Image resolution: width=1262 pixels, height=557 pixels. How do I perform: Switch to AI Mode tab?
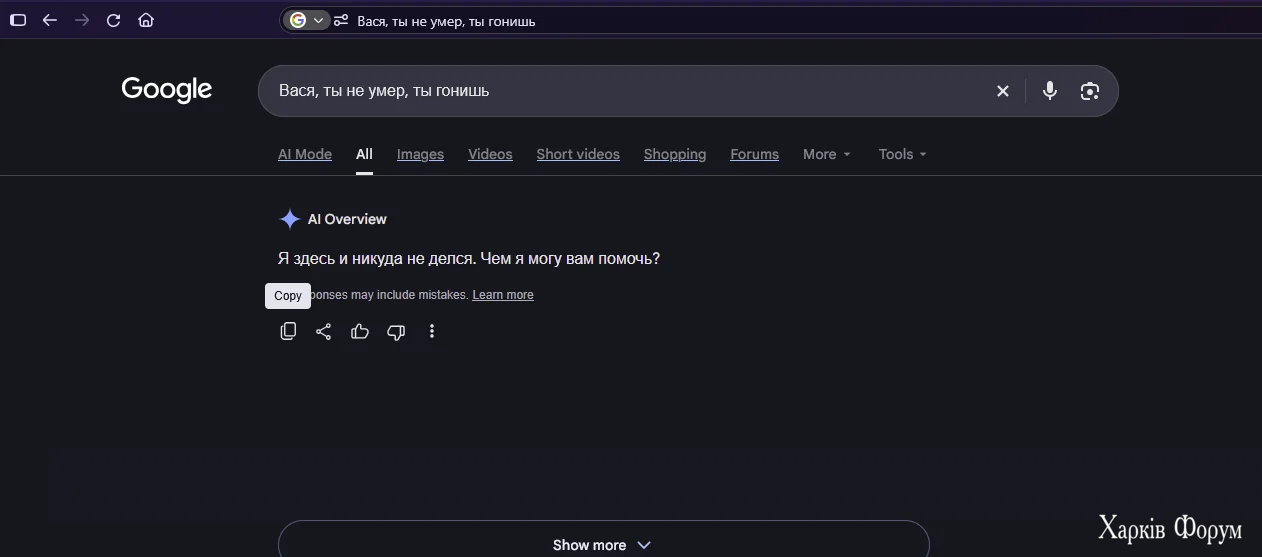(x=305, y=154)
